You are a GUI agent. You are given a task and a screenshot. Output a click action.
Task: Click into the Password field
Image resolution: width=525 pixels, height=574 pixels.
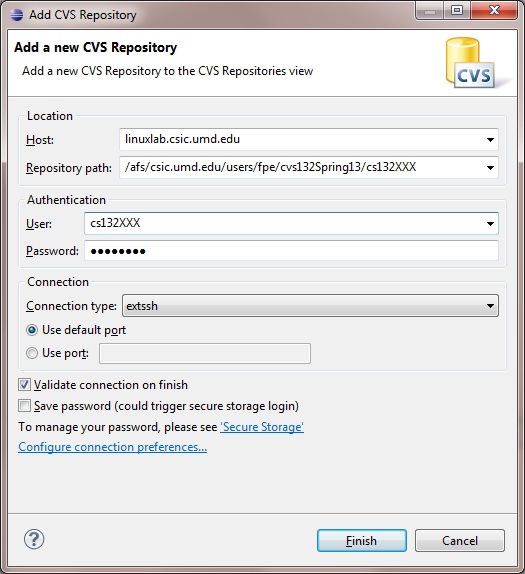[x=291, y=251]
